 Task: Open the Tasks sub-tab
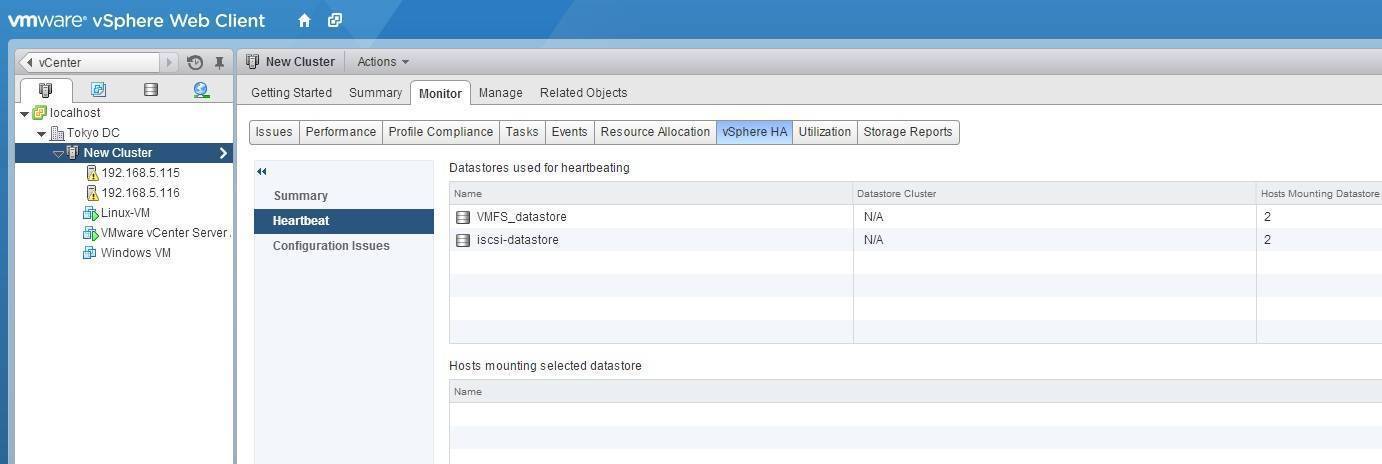coord(522,132)
